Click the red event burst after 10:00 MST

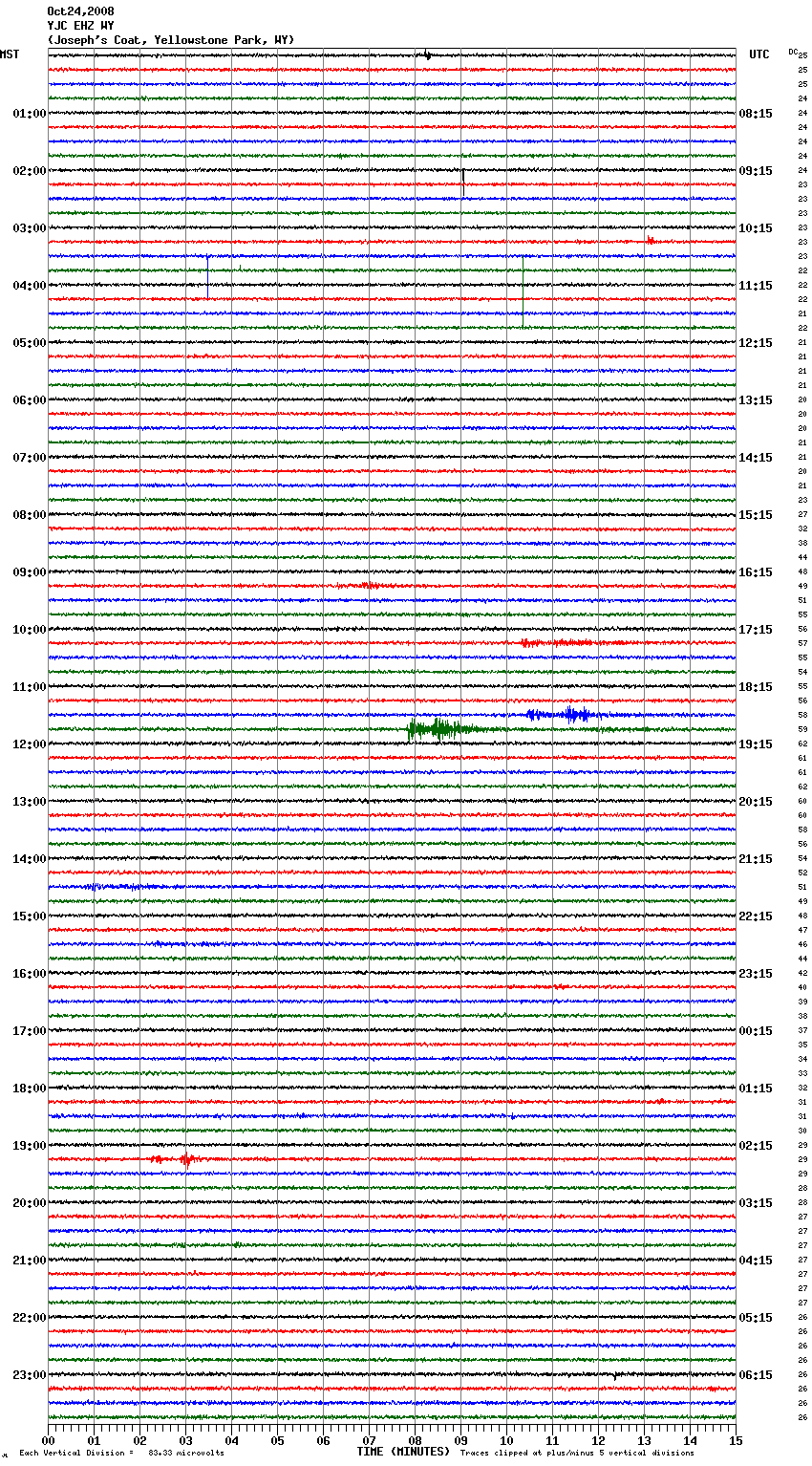[559, 643]
